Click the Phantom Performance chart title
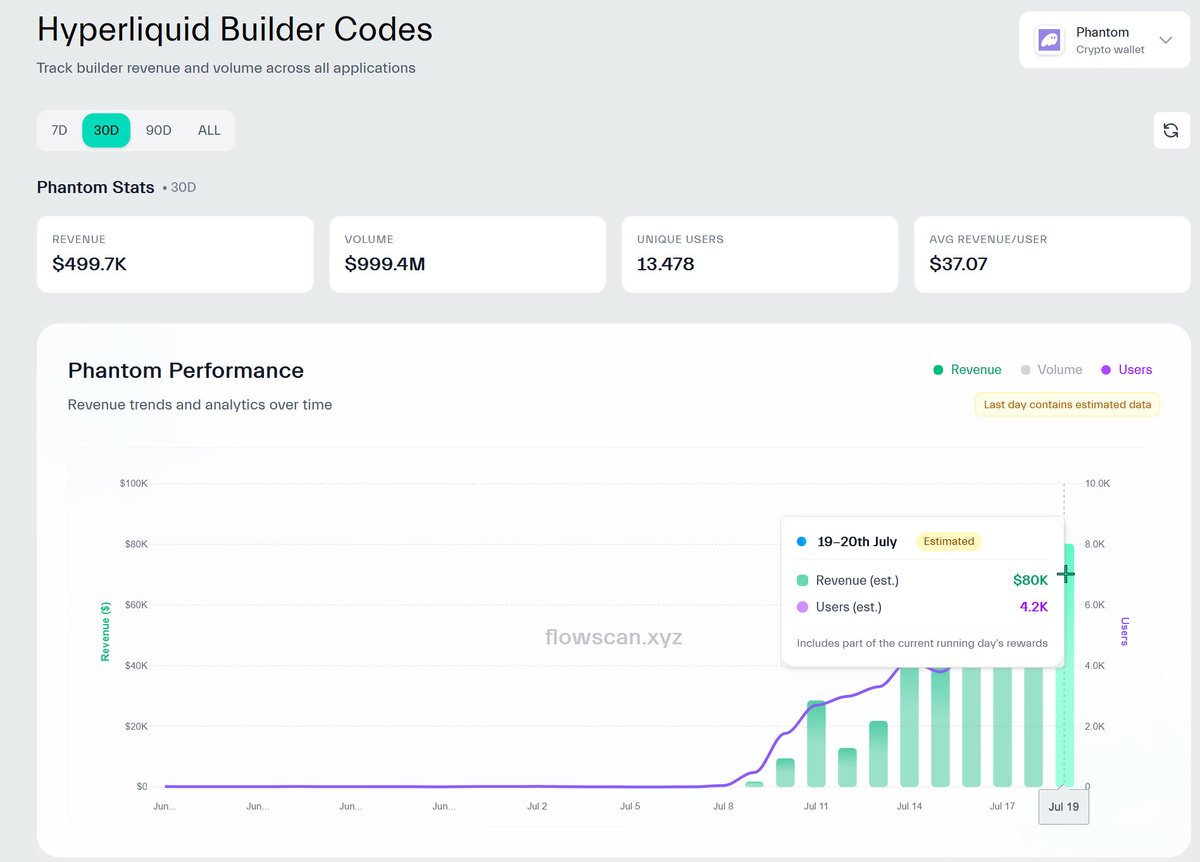The height and width of the screenshot is (862, 1200). (186, 370)
